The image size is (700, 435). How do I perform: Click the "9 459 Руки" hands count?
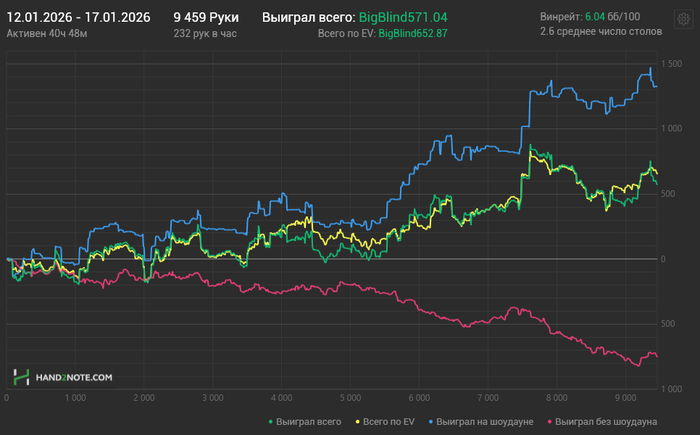point(205,17)
